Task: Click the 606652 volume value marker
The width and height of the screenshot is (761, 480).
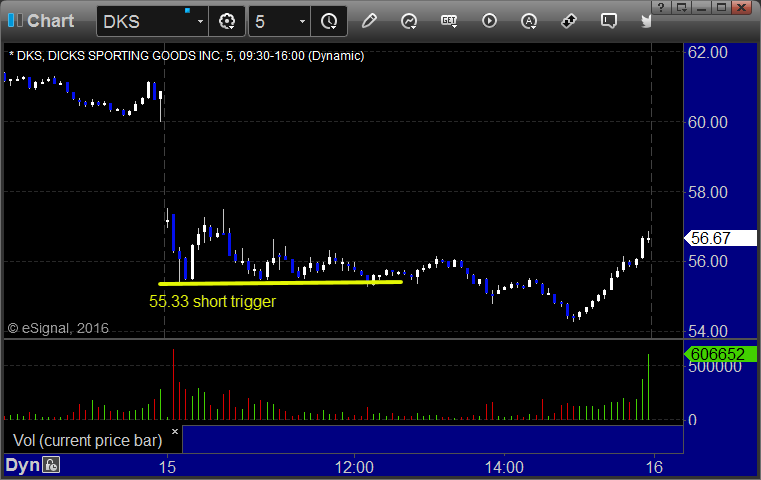Action: point(720,354)
